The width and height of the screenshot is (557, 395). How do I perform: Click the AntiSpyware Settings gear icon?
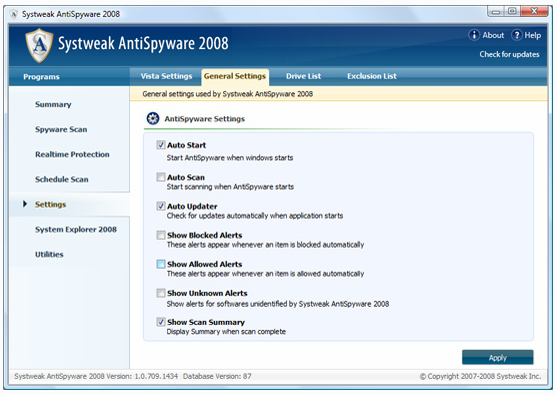click(x=153, y=118)
